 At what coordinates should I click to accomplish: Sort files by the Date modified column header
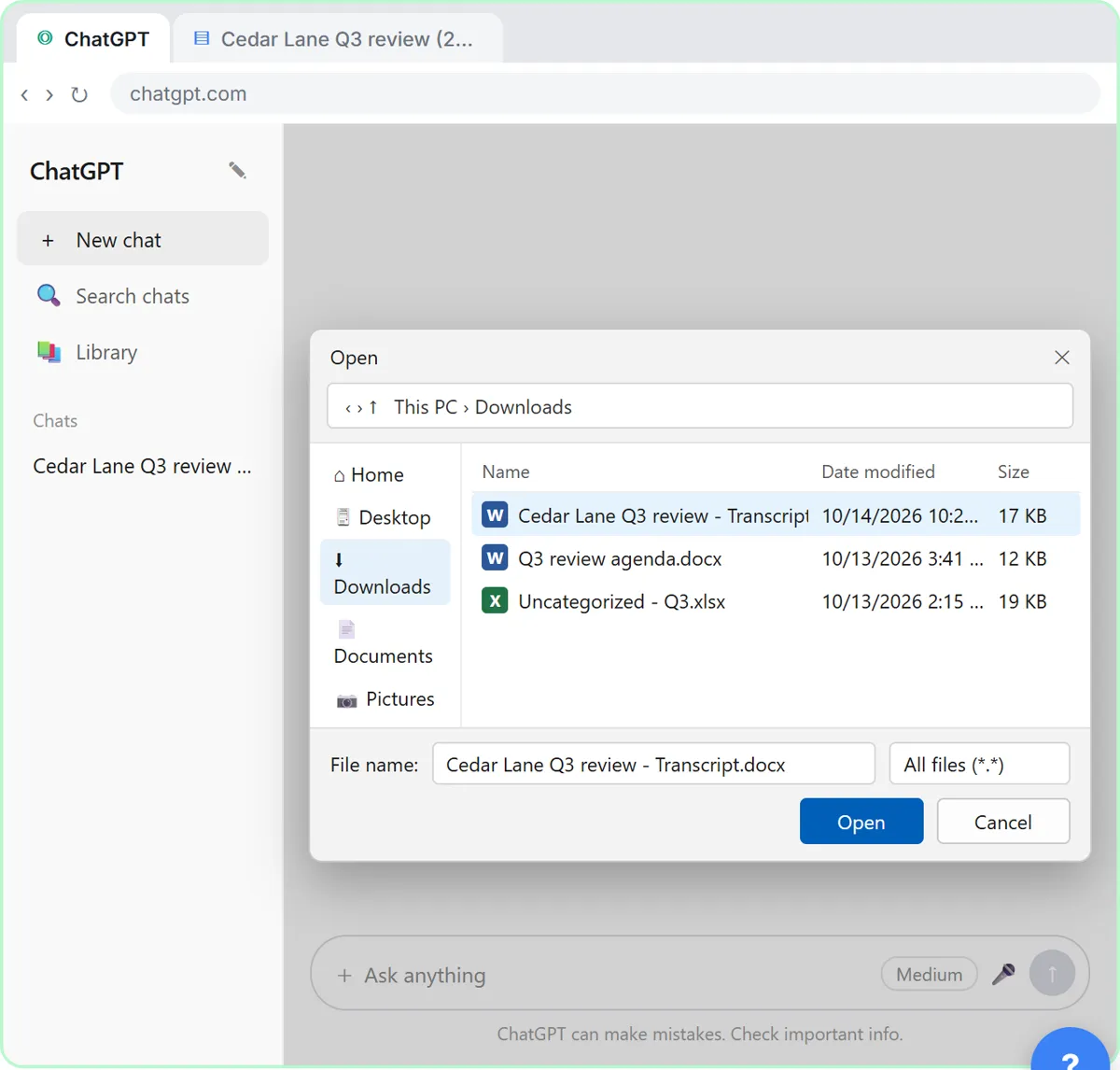point(878,472)
